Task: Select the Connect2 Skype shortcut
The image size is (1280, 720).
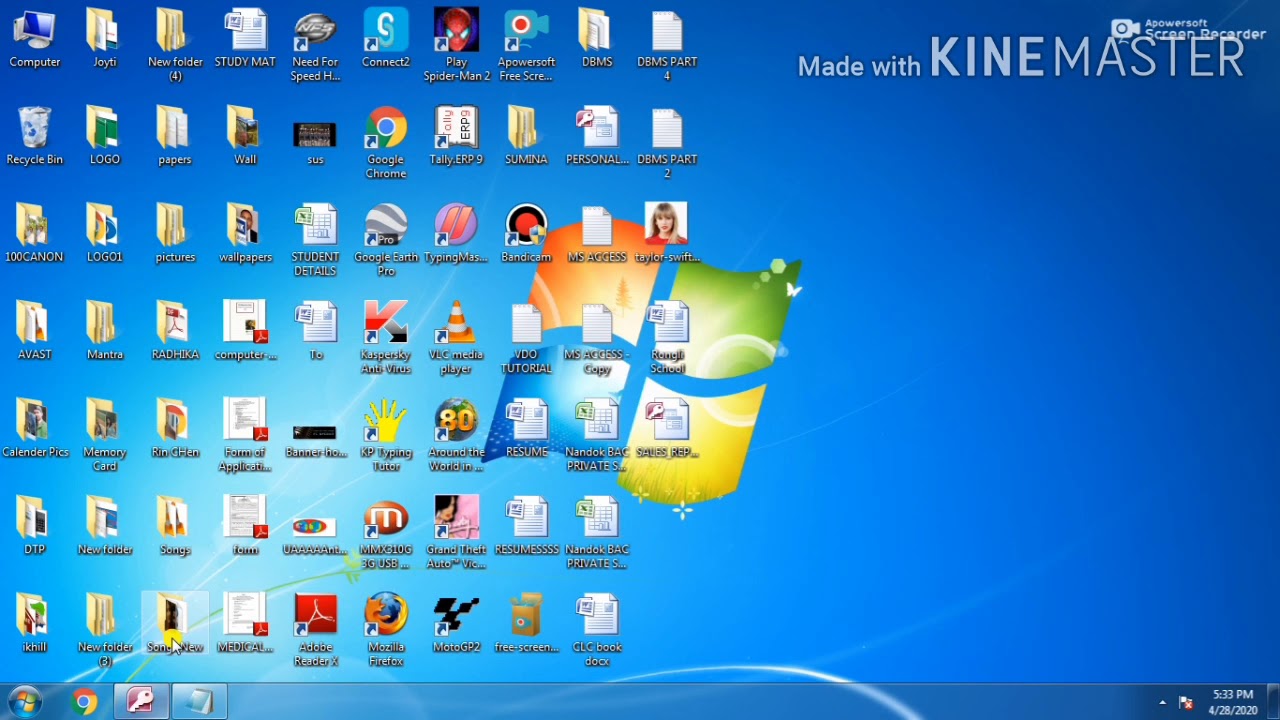Action: (x=386, y=40)
